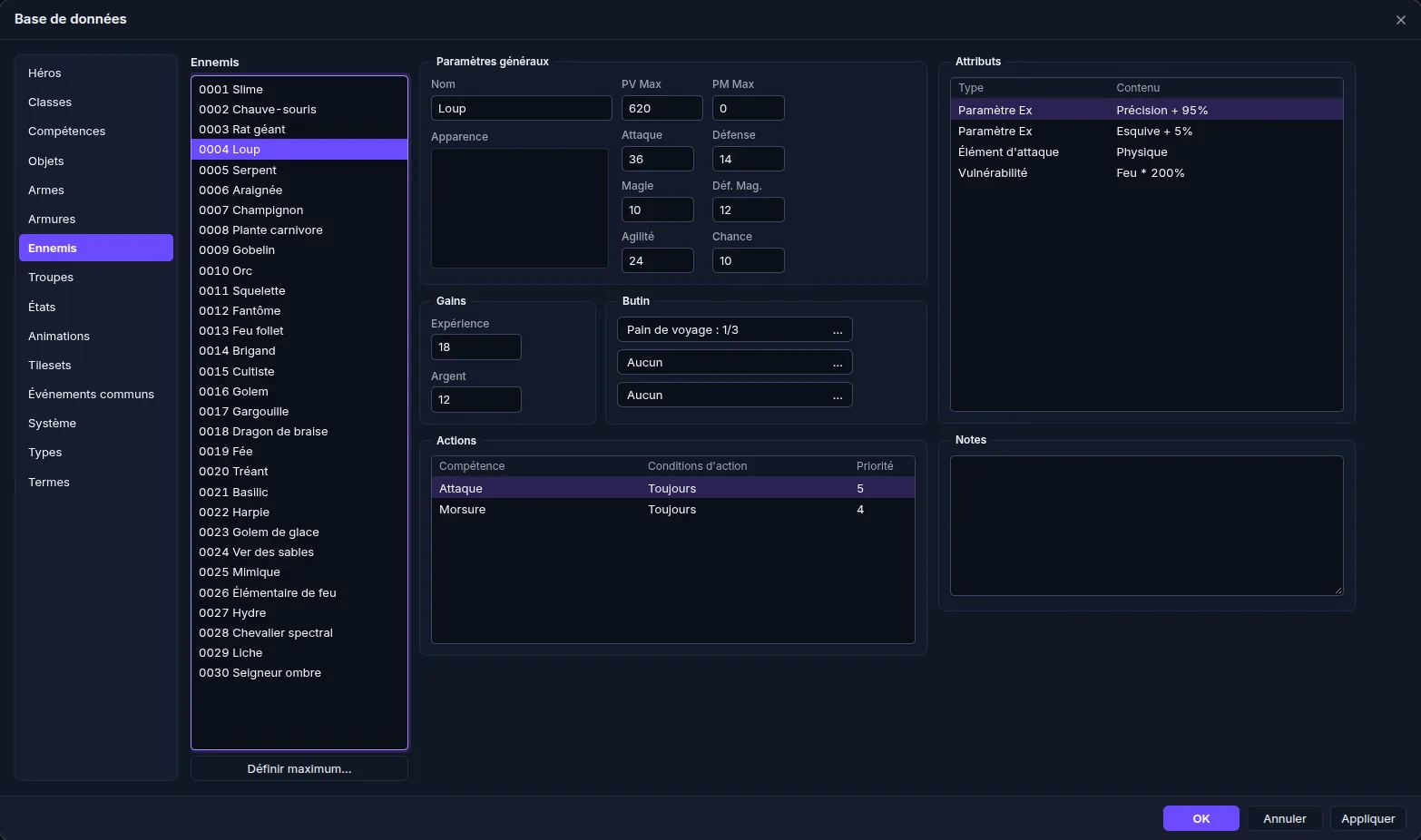1421x840 pixels.
Task: Select the Élément d'attaque Physique row
Action: coord(1146,151)
